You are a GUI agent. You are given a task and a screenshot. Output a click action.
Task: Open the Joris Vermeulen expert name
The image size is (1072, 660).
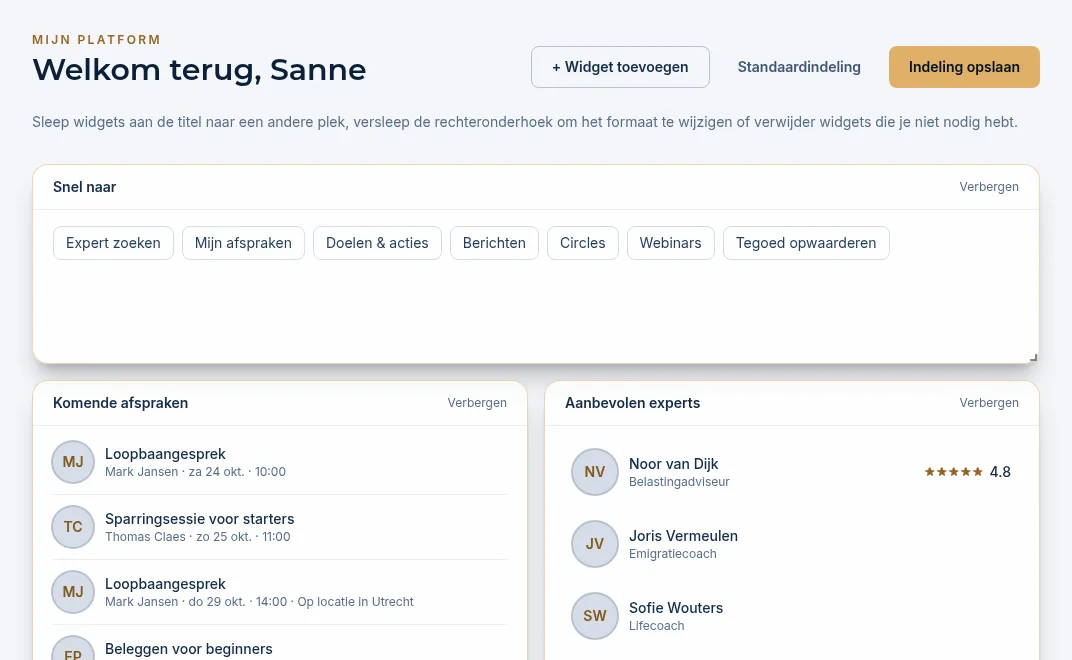tap(683, 536)
